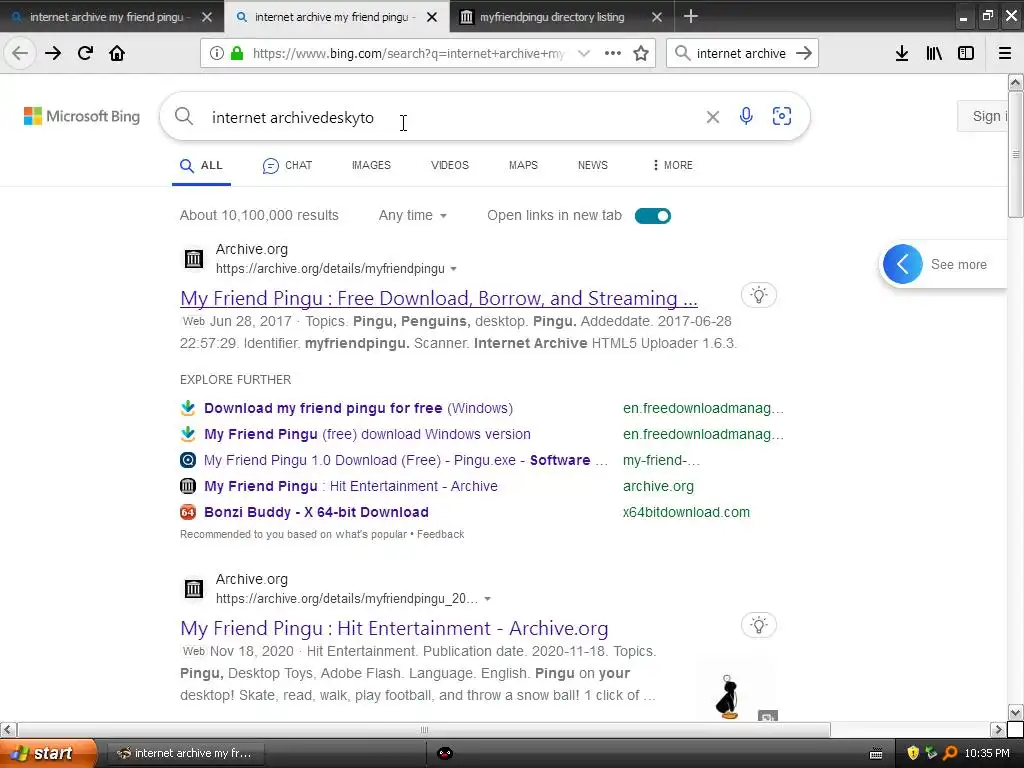
Task: Clear the Bing search box text
Action: (712, 117)
